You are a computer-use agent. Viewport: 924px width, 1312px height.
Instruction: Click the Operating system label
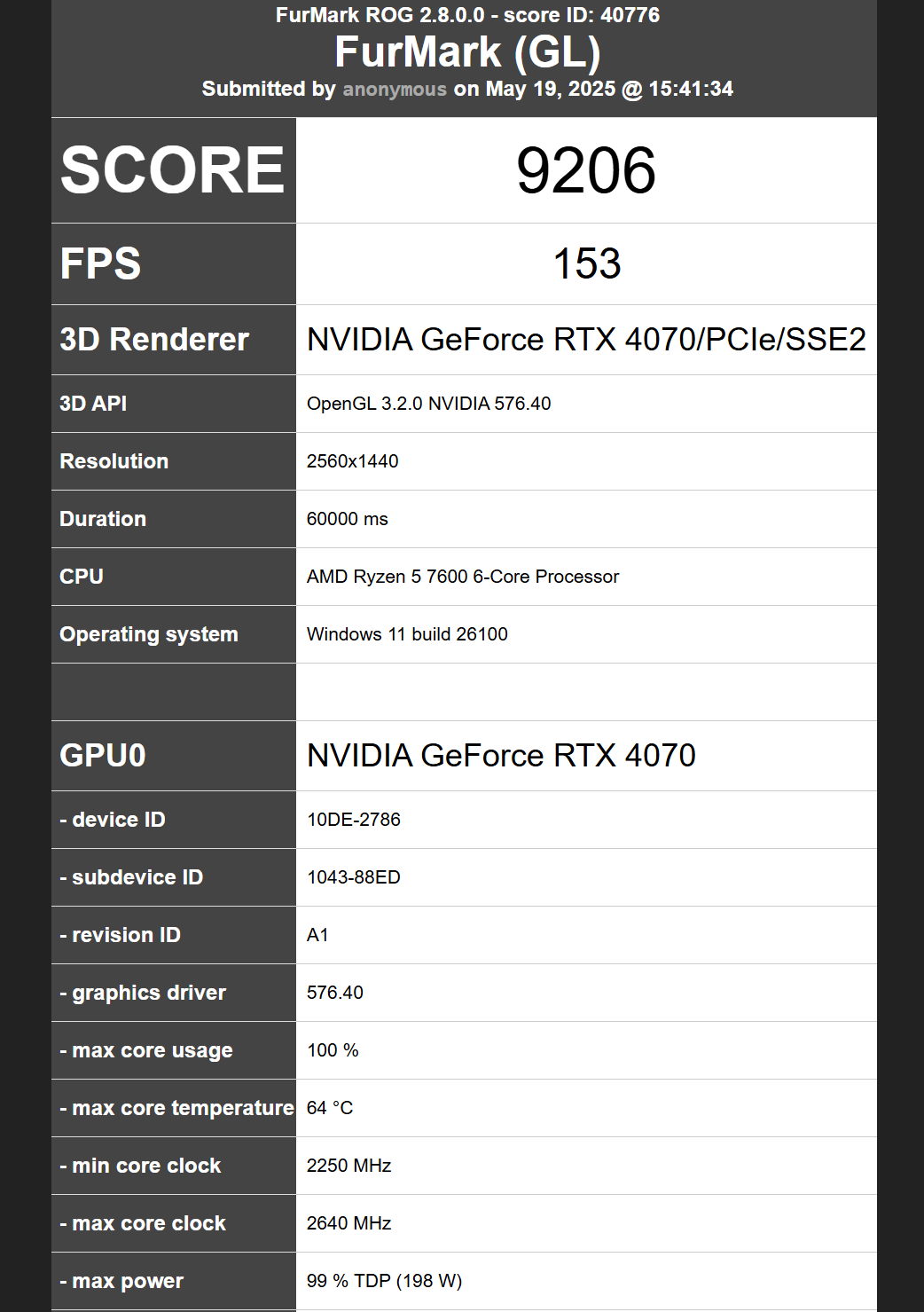[x=149, y=634]
